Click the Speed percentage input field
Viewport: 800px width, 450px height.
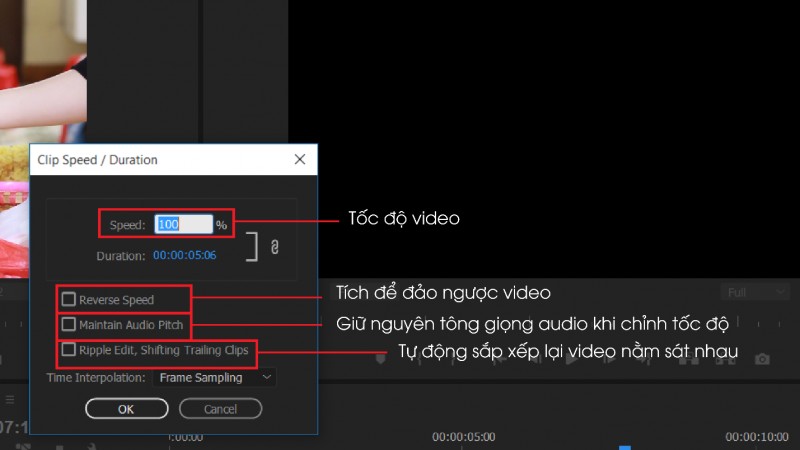184,224
